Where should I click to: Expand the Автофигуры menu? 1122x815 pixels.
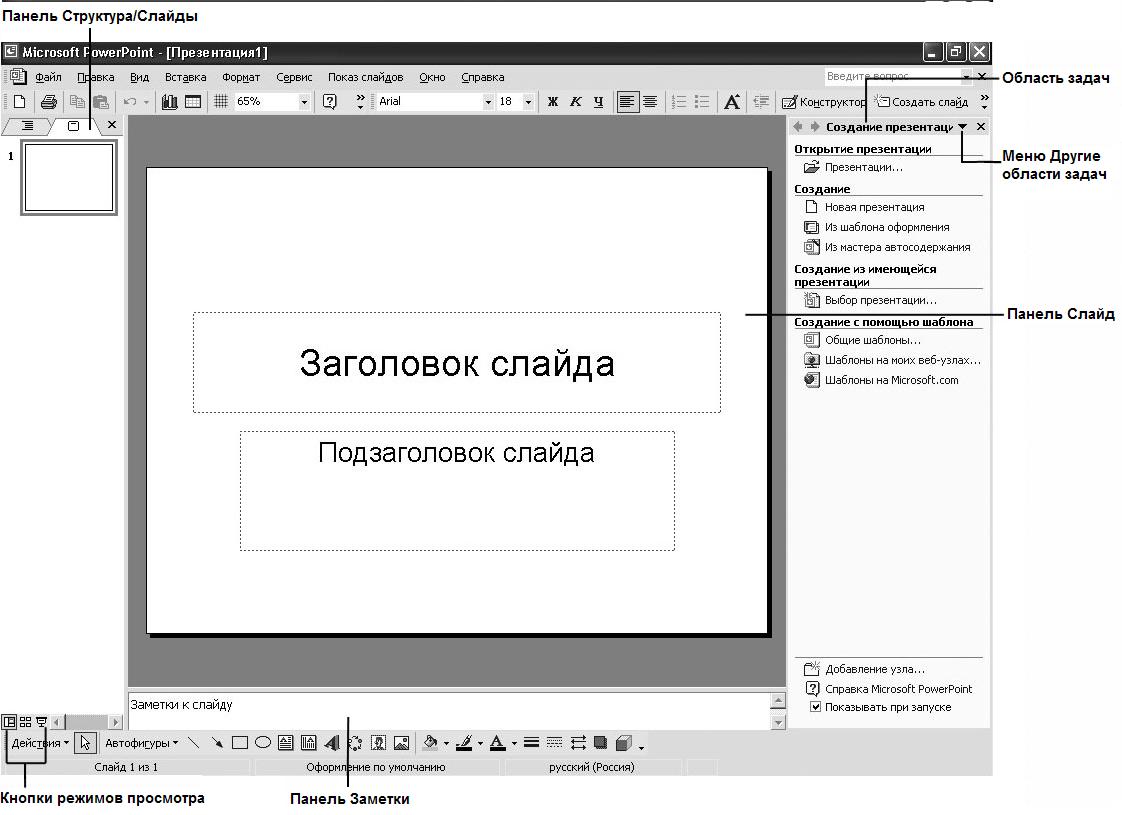coord(142,743)
